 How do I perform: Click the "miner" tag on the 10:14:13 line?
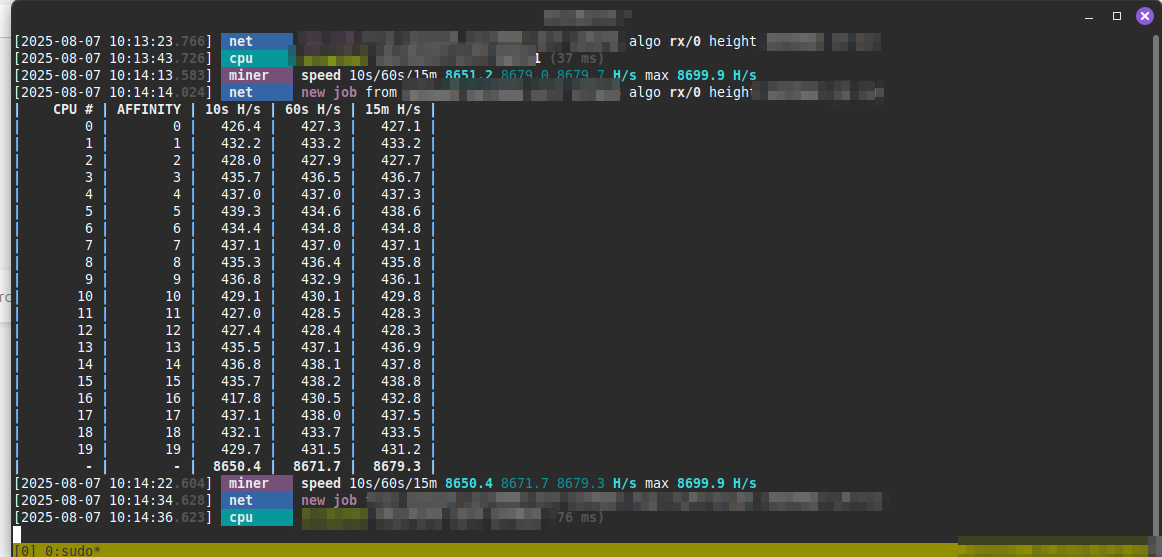click(x=256, y=76)
